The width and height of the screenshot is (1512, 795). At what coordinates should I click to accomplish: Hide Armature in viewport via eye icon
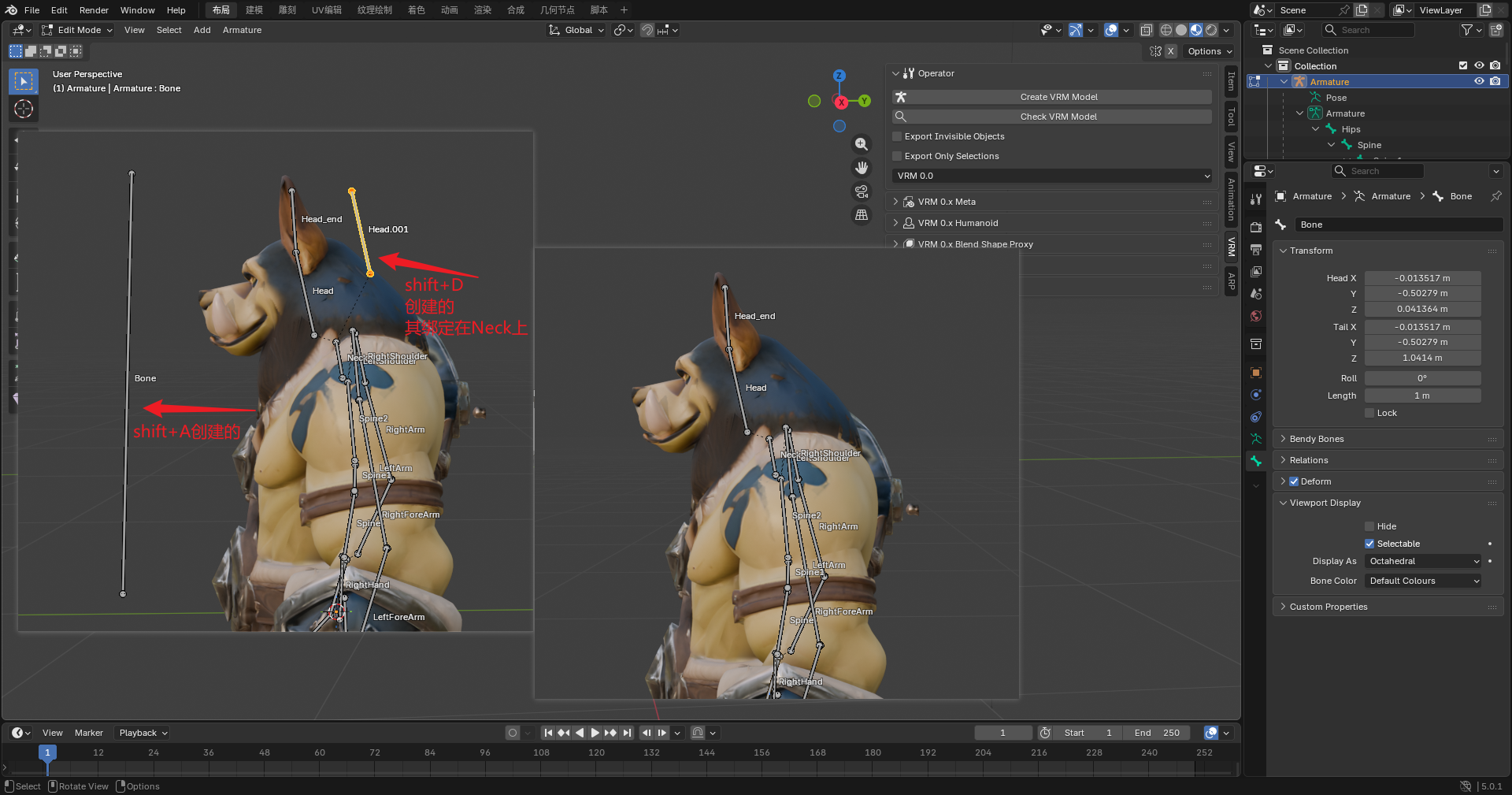tap(1479, 82)
